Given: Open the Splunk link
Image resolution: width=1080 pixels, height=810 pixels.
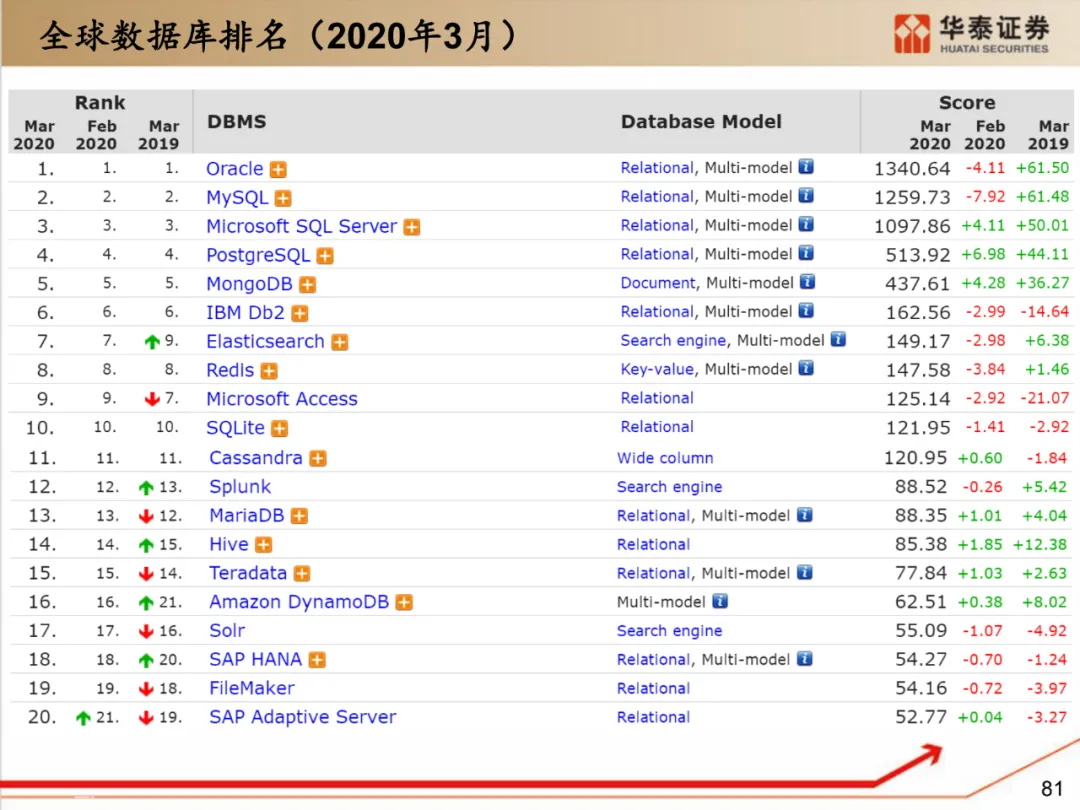Looking at the screenshot, I should [x=240, y=487].
